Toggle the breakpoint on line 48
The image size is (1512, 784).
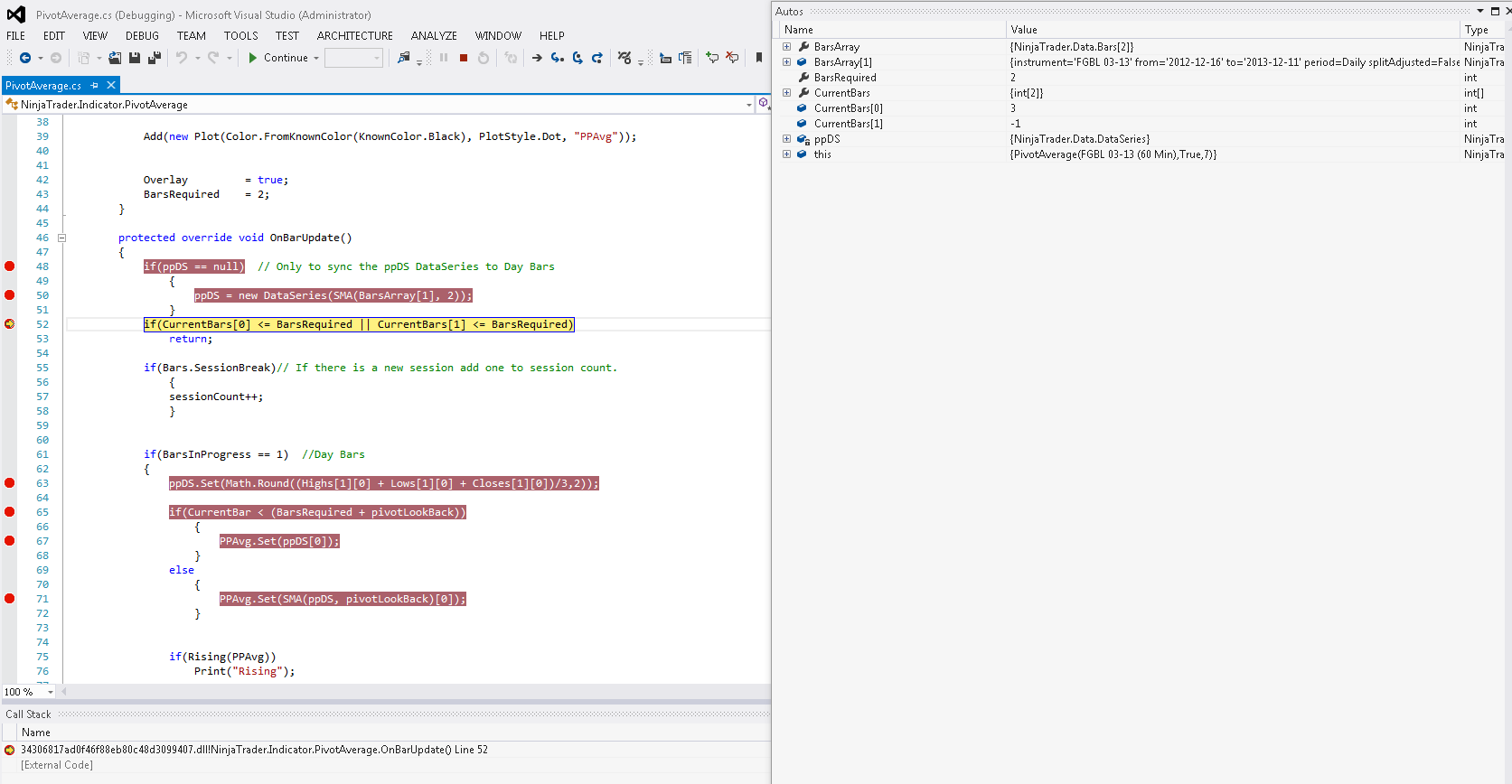[x=10, y=266]
